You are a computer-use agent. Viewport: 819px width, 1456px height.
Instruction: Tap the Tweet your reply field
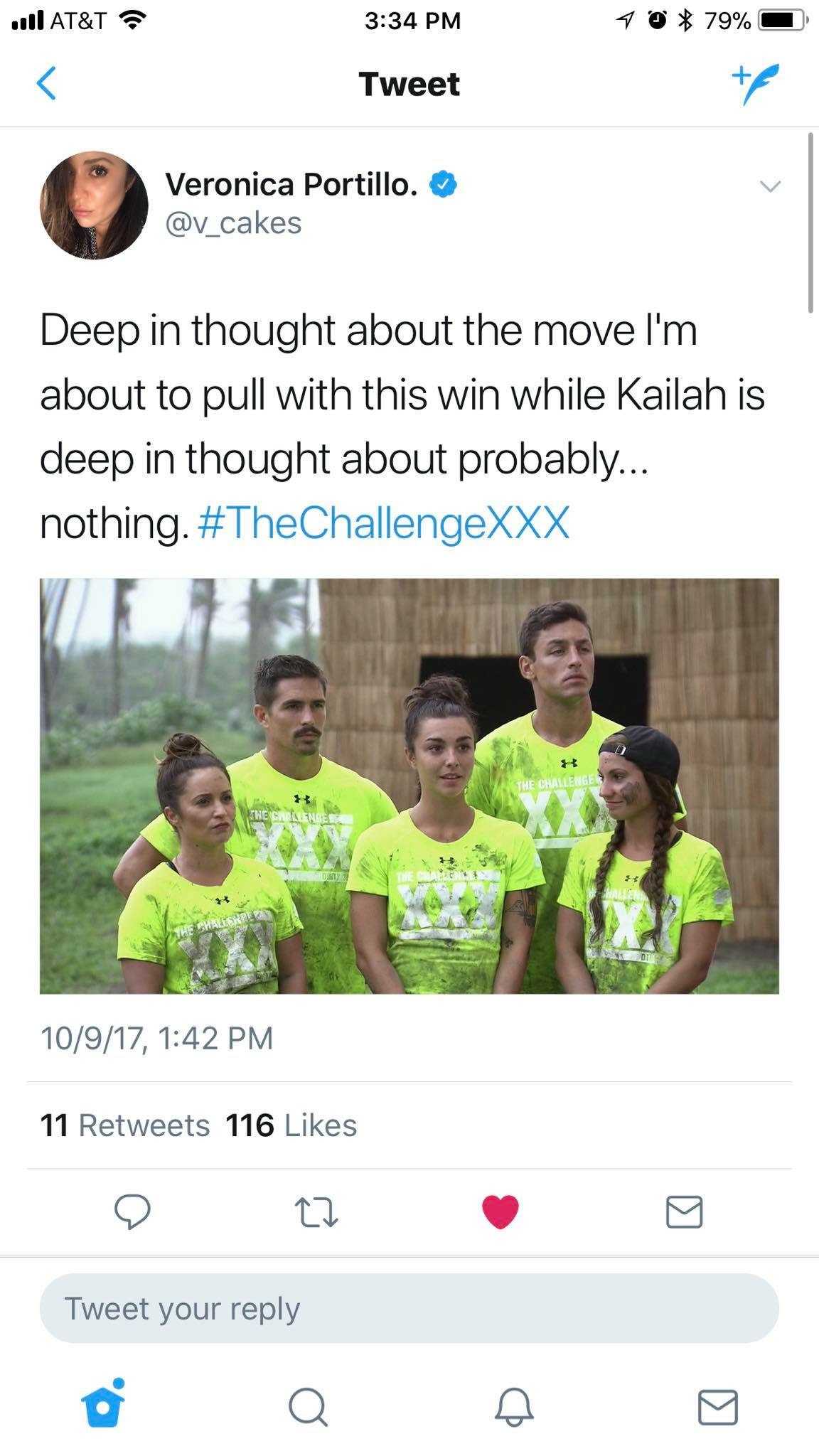(x=409, y=1308)
